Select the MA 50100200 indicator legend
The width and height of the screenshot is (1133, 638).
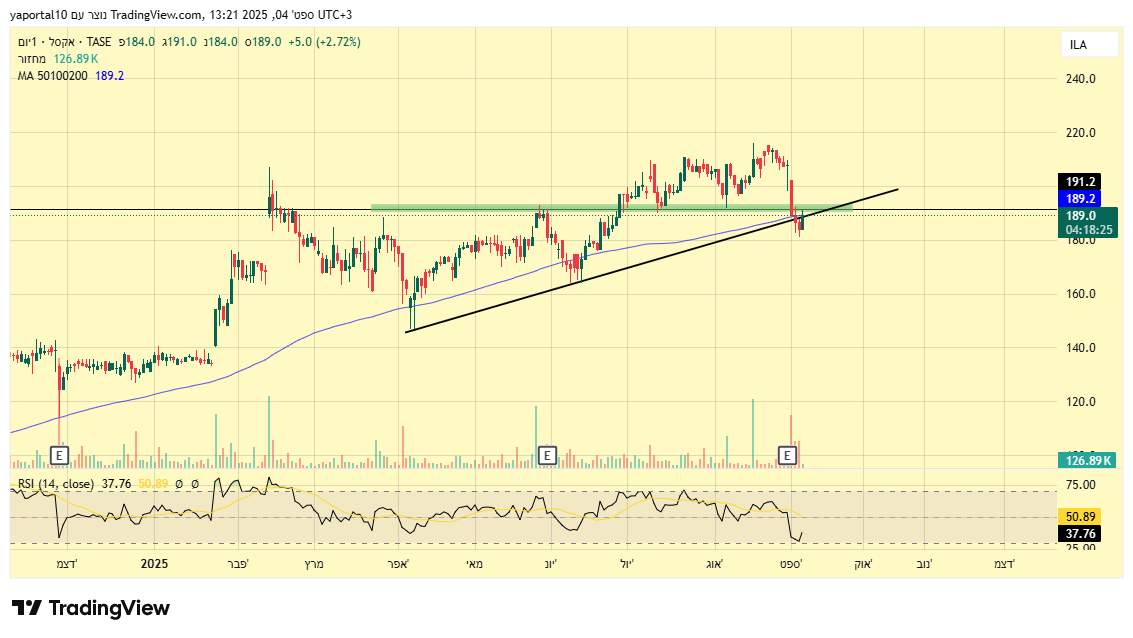pos(53,76)
